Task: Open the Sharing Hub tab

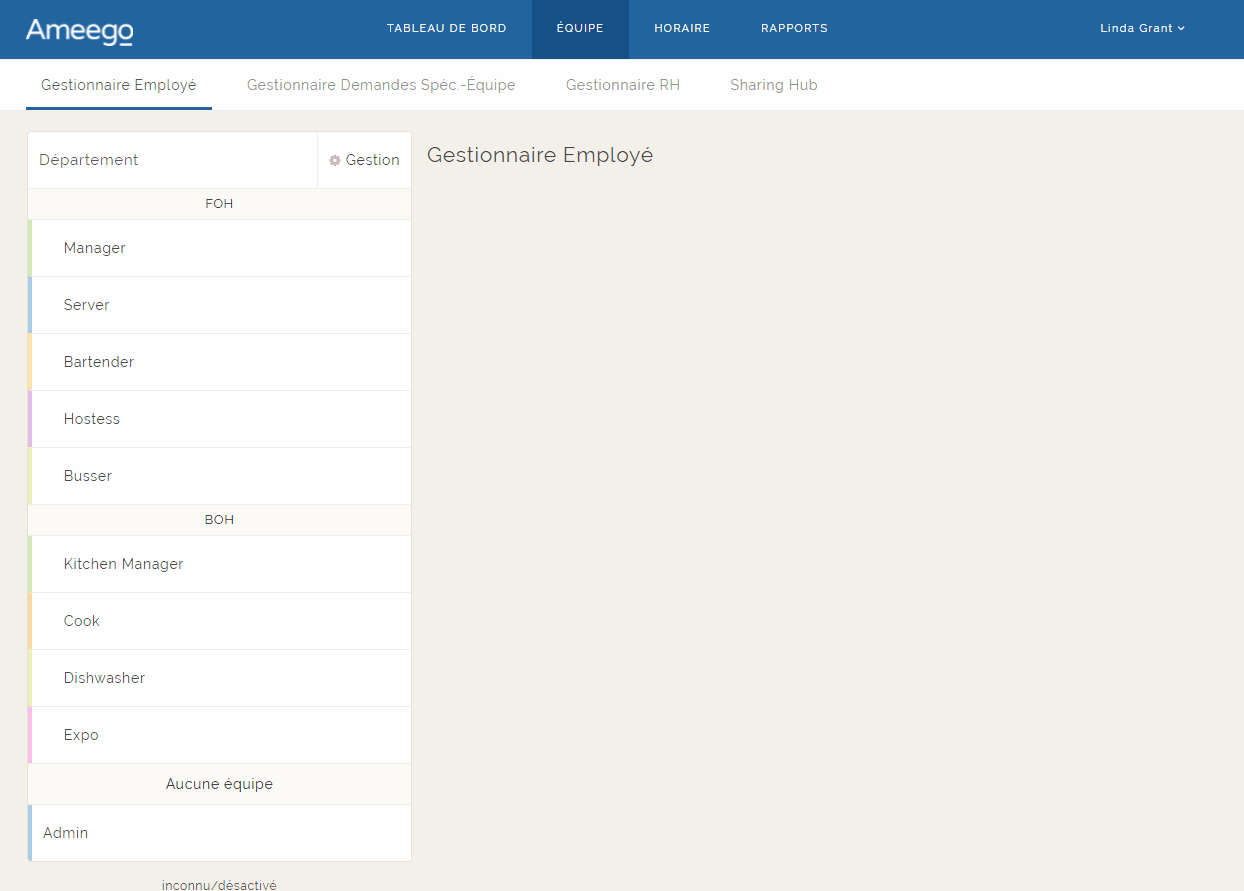Action: click(774, 85)
